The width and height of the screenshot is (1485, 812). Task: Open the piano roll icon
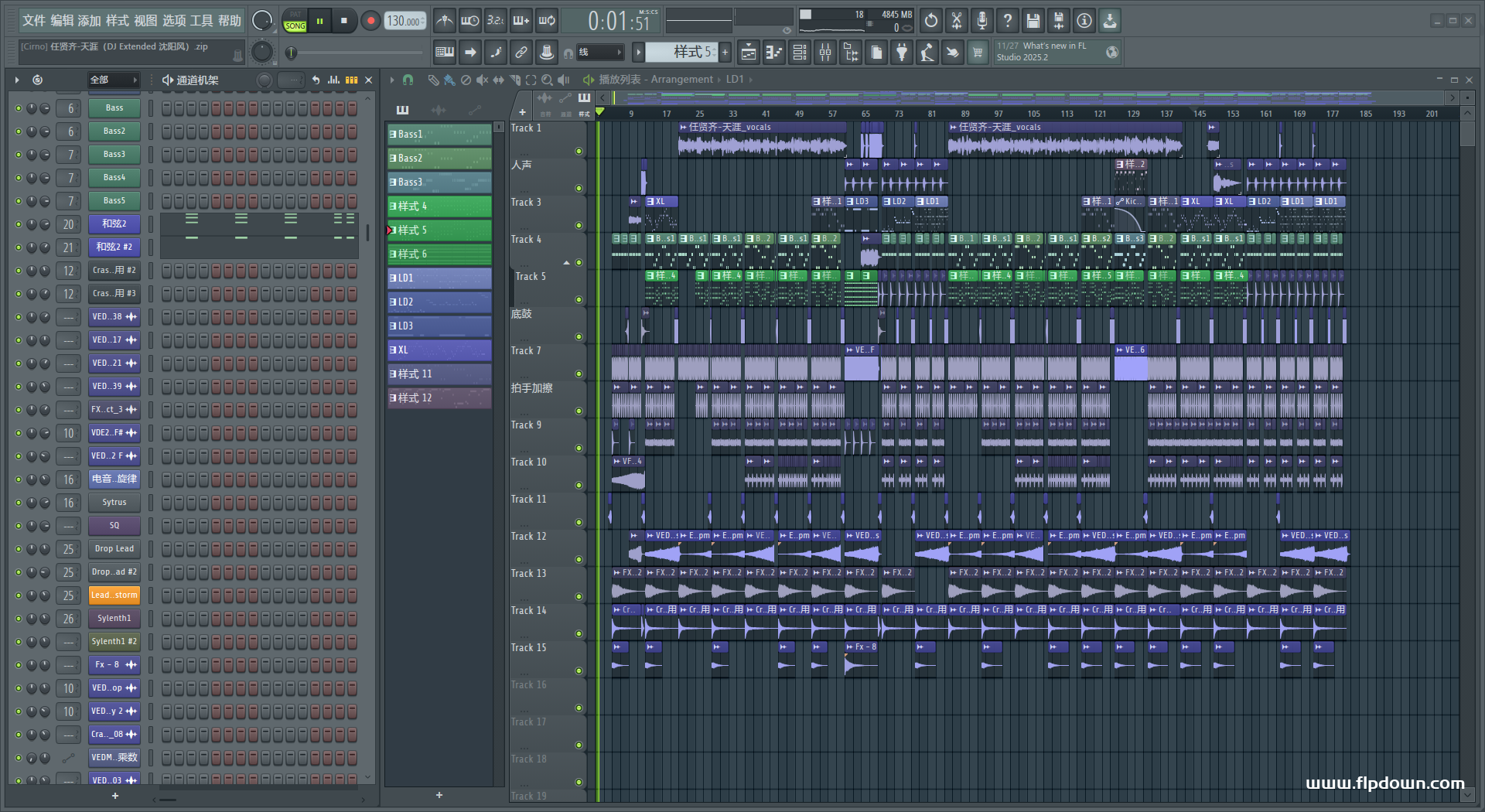click(773, 53)
